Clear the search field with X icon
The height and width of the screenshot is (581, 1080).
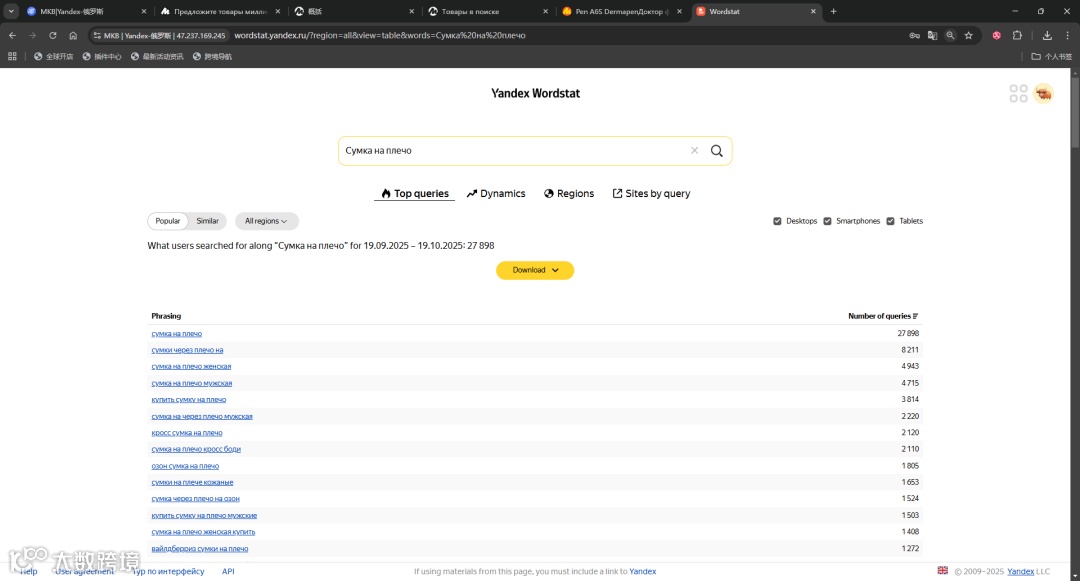694,151
